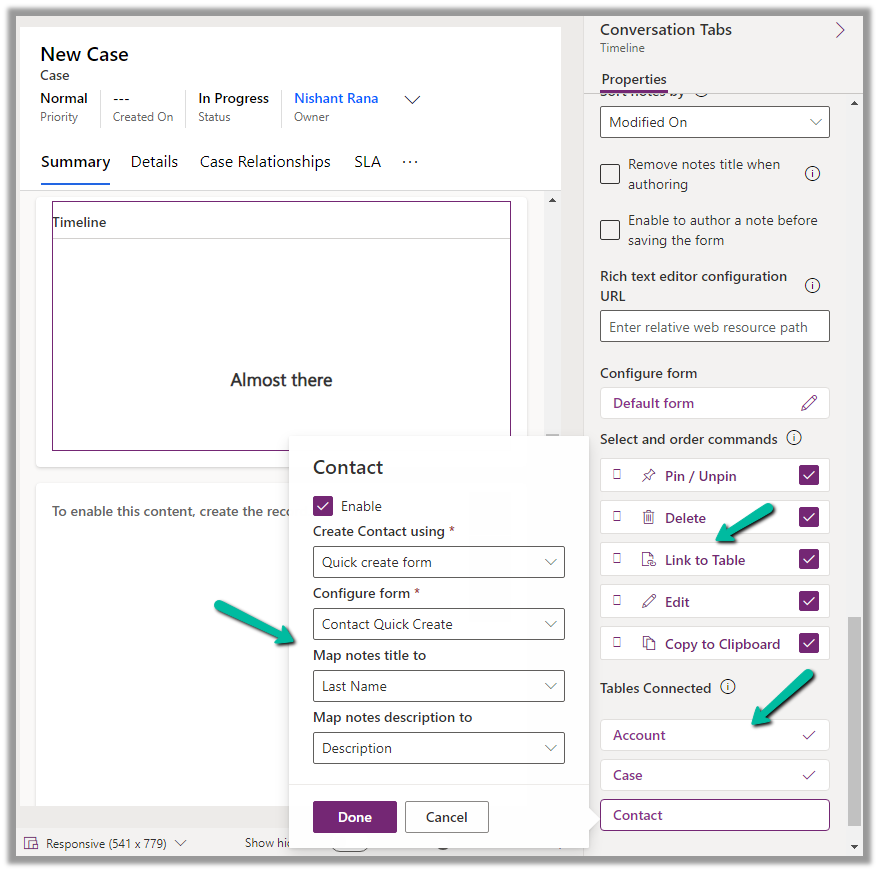Open the Create Contact using dropdown
The height and width of the screenshot is (872, 879).
pos(438,562)
